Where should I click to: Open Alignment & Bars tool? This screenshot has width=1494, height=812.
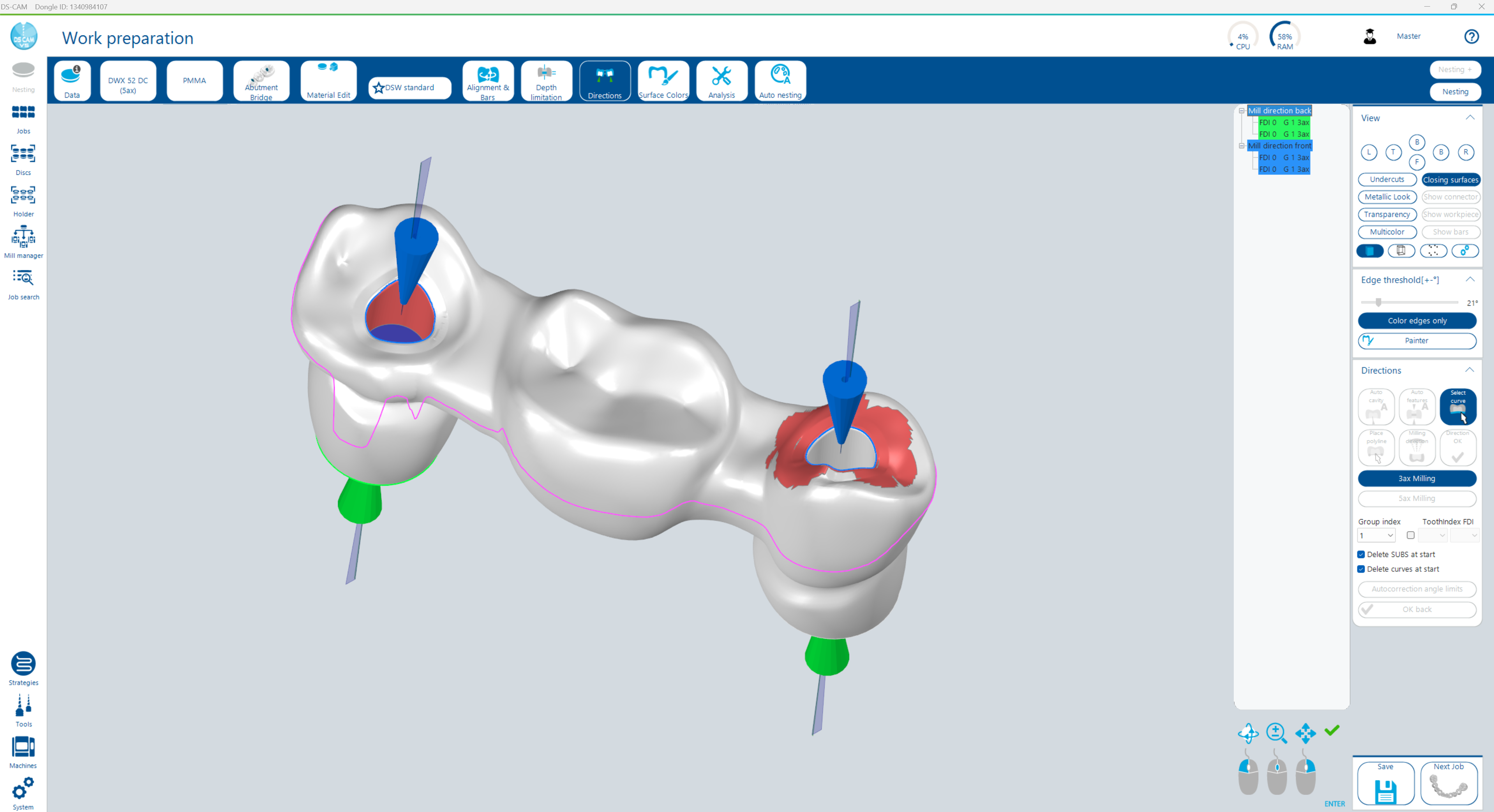tap(488, 81)
